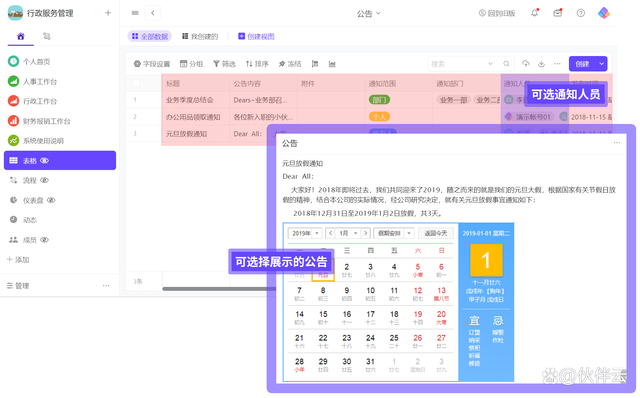Switch to the 我创建的 view tab

[200, 36]
